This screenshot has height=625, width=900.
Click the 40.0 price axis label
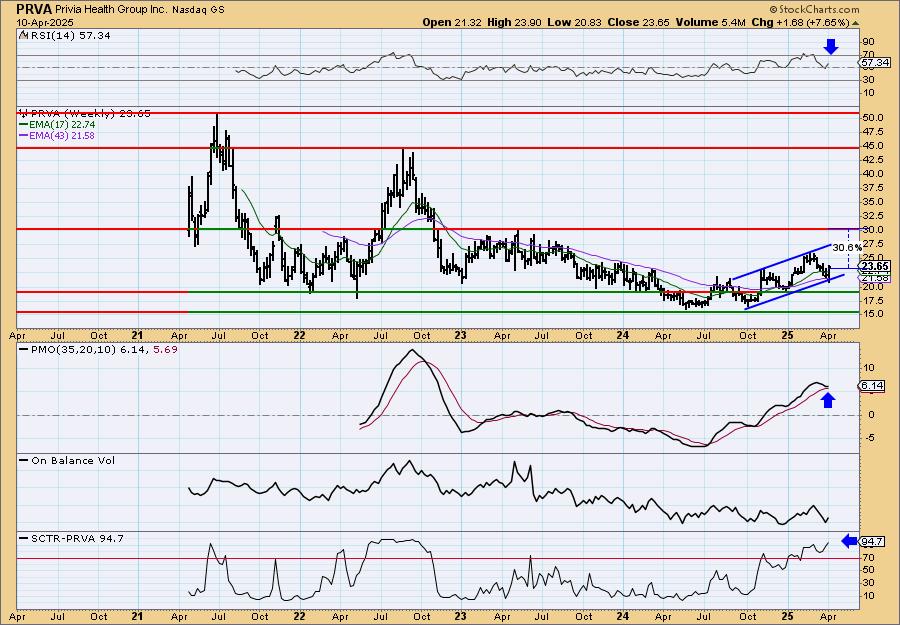pyautogui.click(x=872, y=174)
